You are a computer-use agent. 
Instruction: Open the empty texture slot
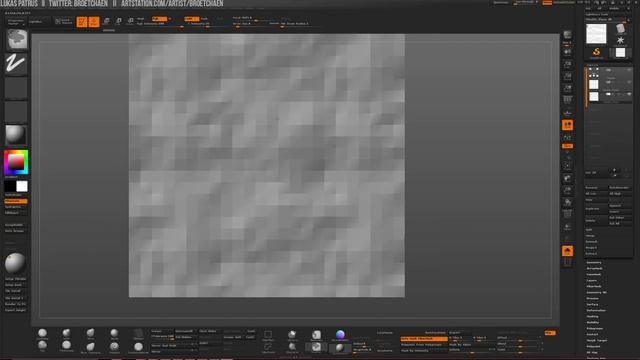tap(16, 111)
